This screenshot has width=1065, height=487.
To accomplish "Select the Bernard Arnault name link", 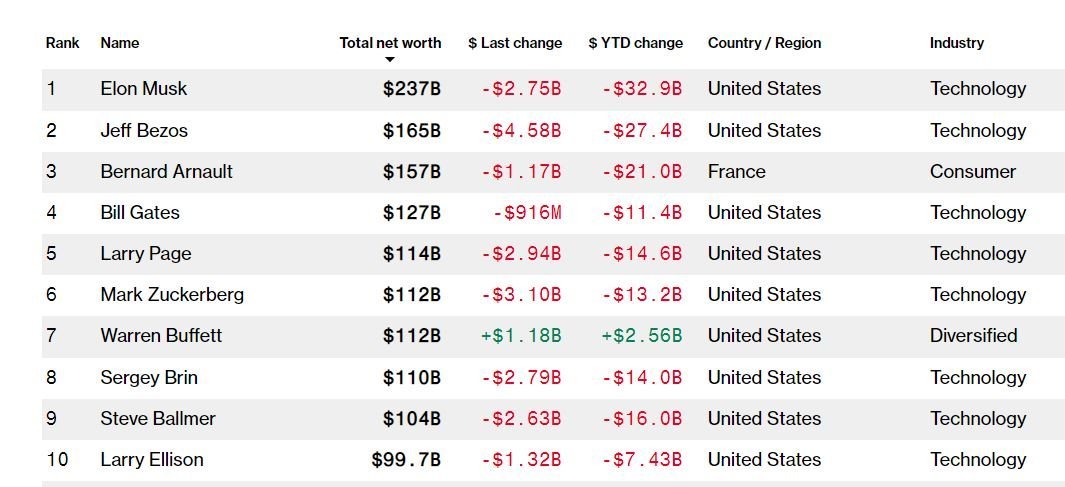I will (x=166, y=171).
